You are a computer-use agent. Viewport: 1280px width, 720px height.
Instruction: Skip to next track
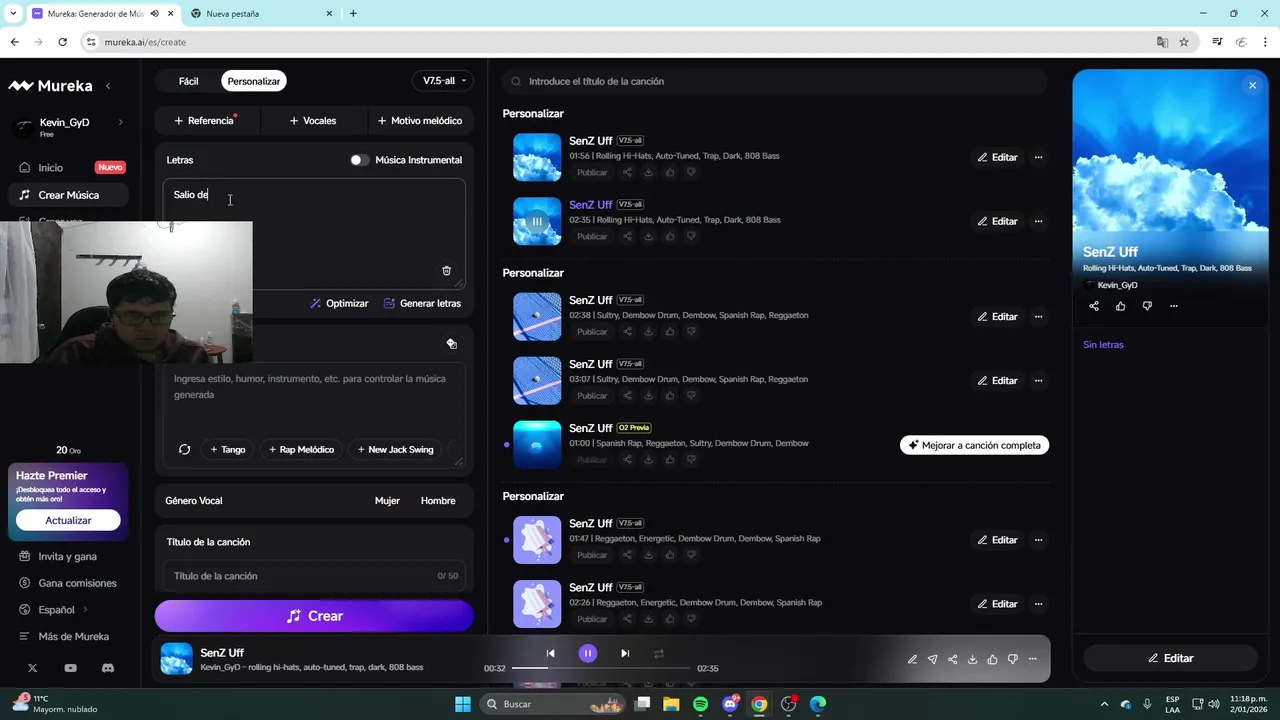tap(625, 653)
